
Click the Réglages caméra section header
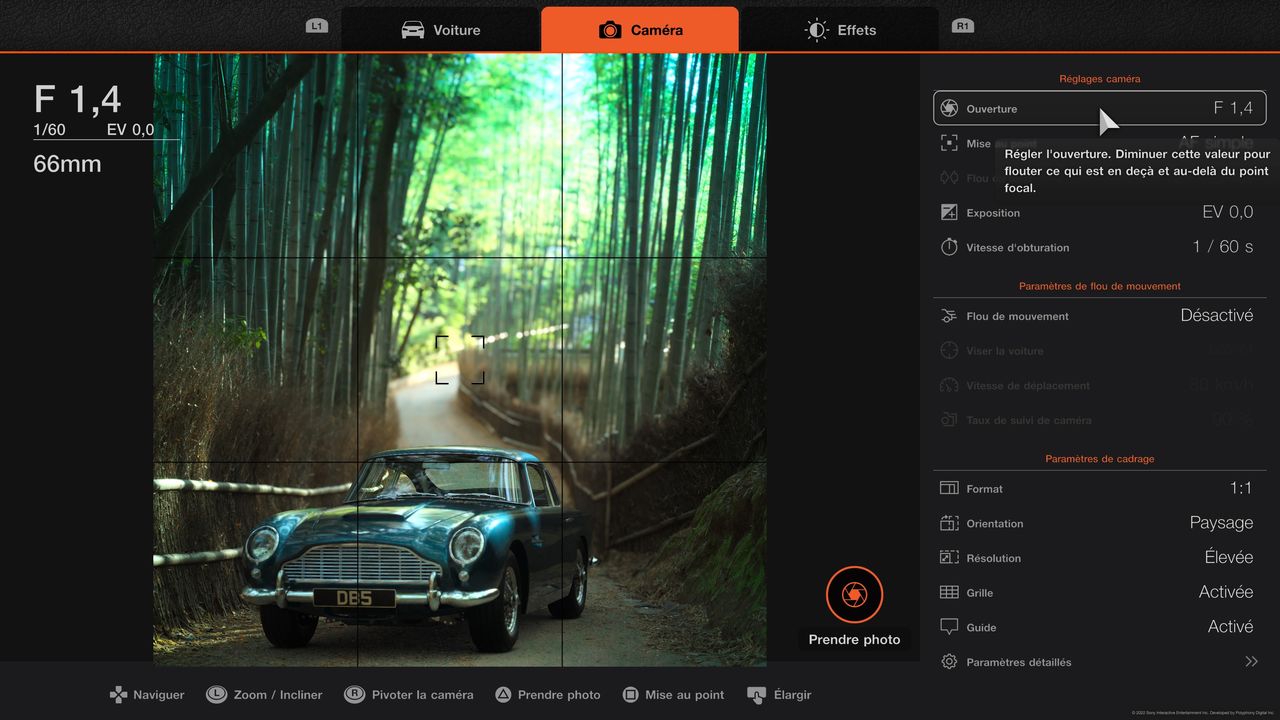1100,78
